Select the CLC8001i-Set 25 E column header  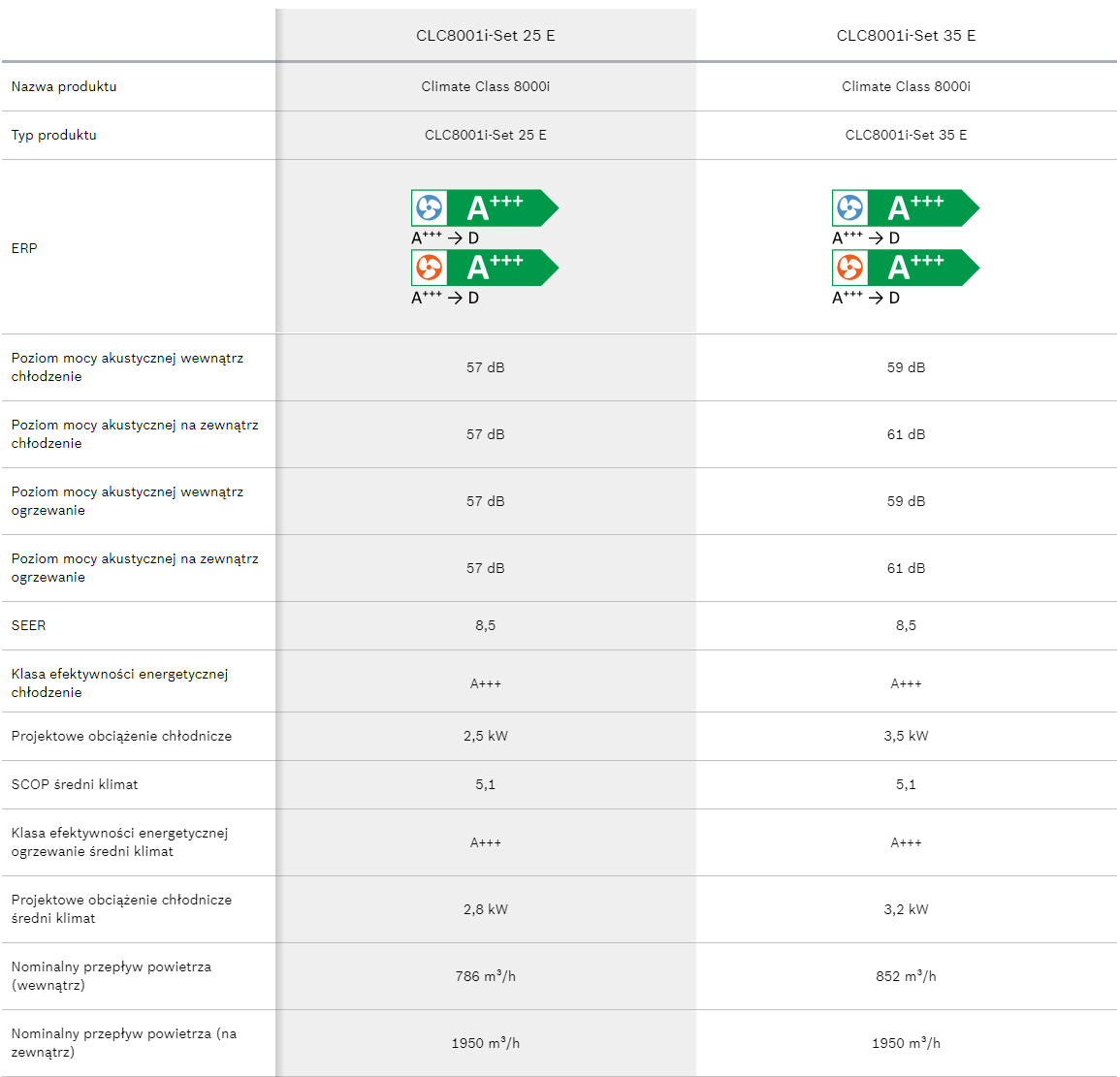486,36
